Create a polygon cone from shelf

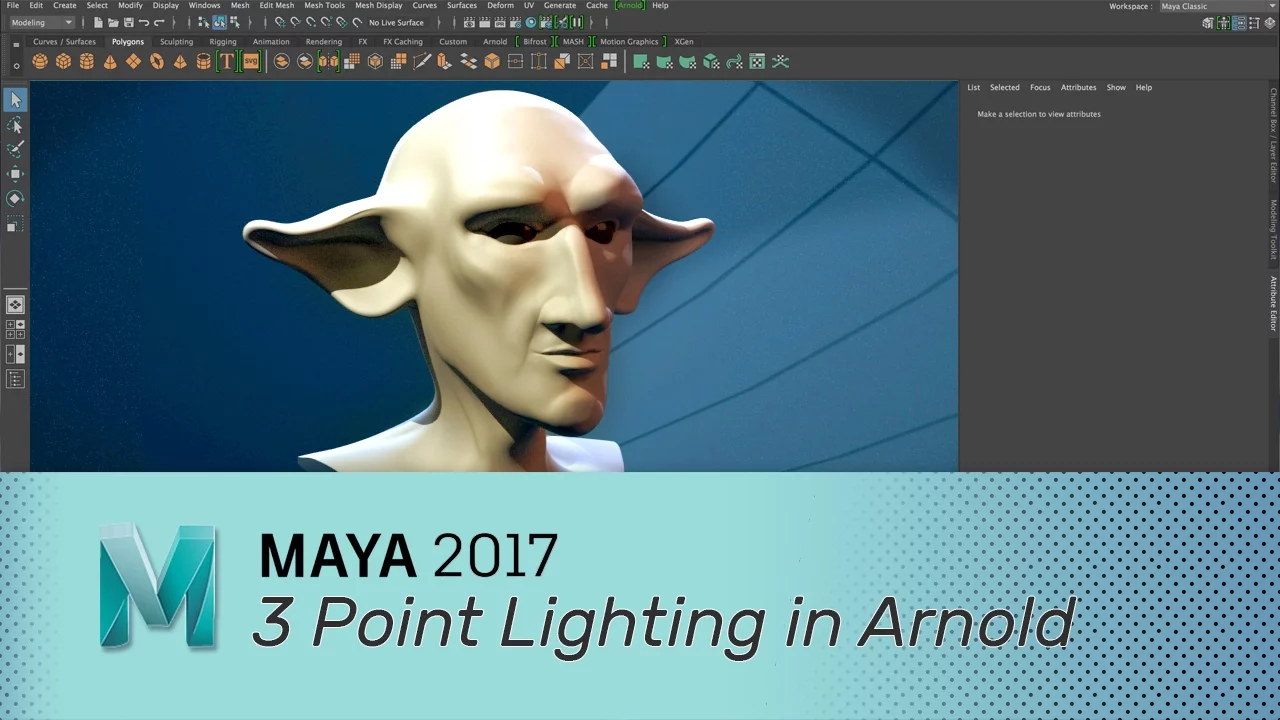coord(110,62)
